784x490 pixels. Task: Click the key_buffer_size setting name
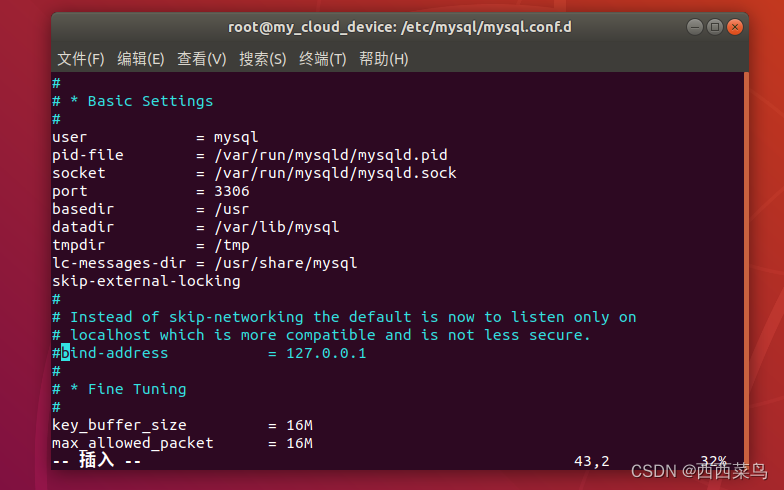point(119,425)
